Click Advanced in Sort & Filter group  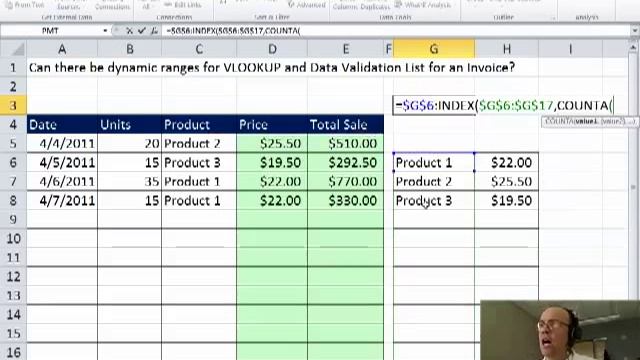[307, 5]
